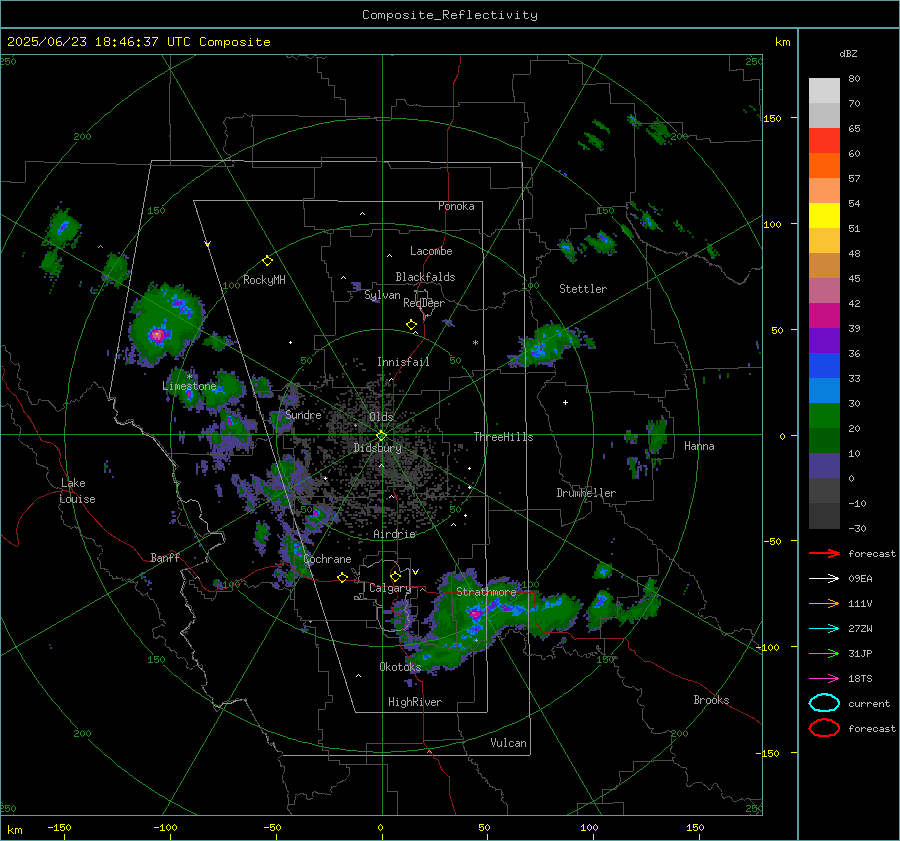The image size is (900, 841).
Task: Click the Sundre town label
Action: click(303, 415)
